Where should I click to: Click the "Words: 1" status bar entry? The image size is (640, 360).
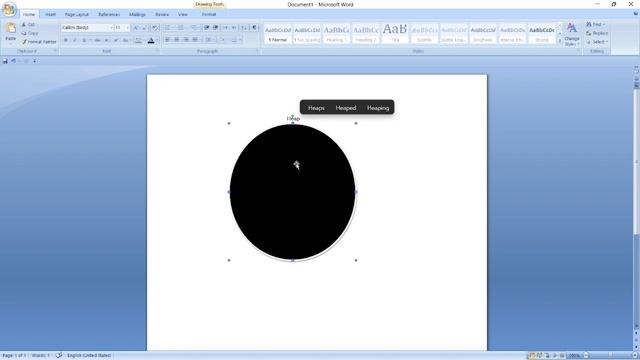40,356
